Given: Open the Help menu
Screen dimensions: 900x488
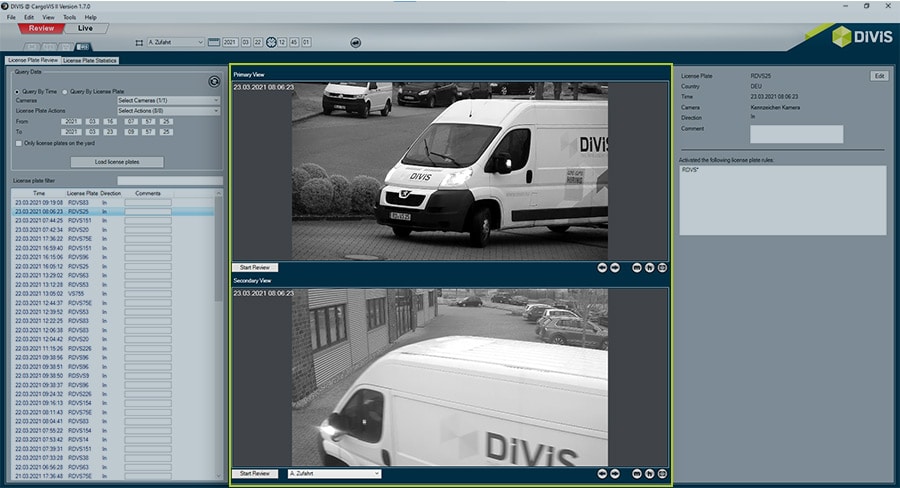Looking at the screenshot, I should click(x=91, y=17).
